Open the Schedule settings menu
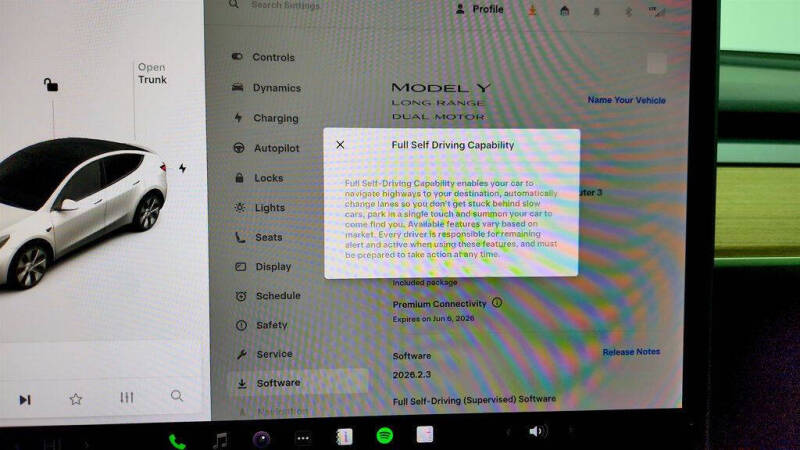This screenshot has width=800, height=450. [268, 295]
